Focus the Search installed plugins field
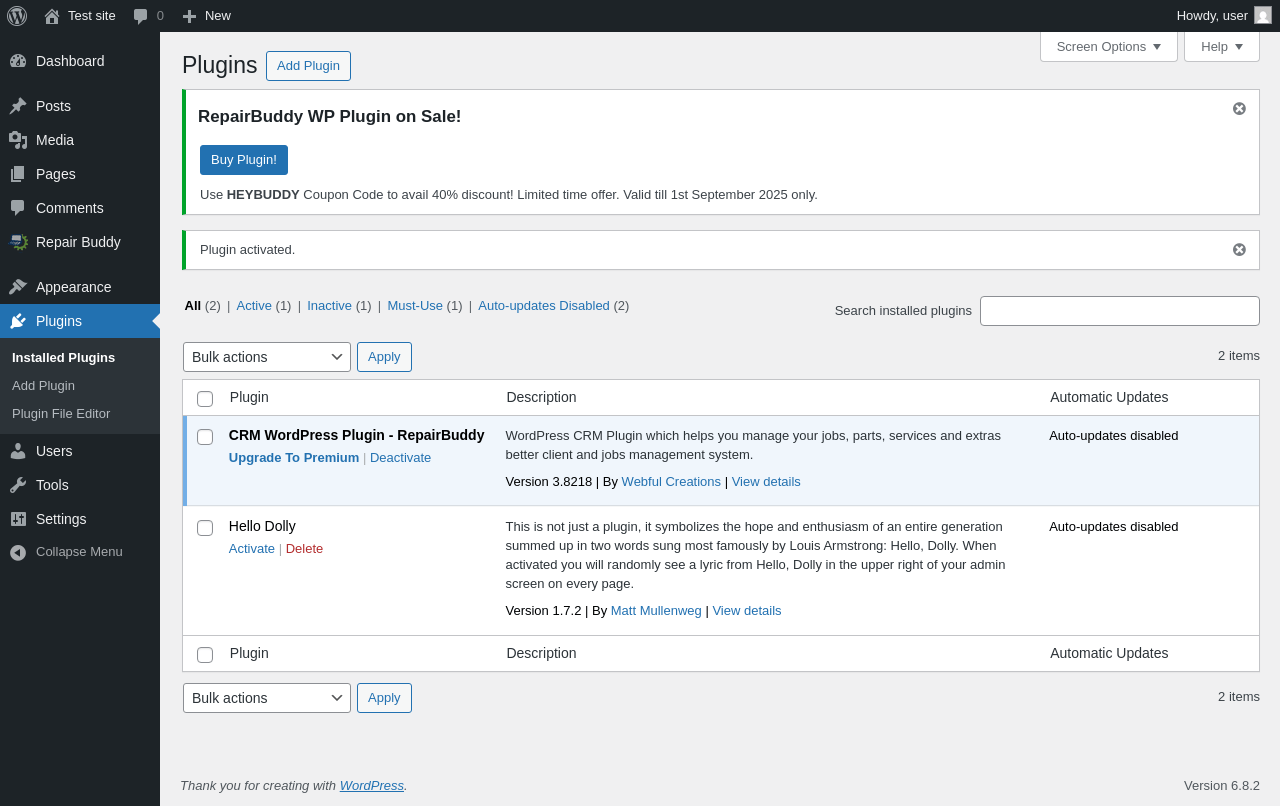Image resolution: width=1280 pixels, height=806 pixels. pos(1120,311)
